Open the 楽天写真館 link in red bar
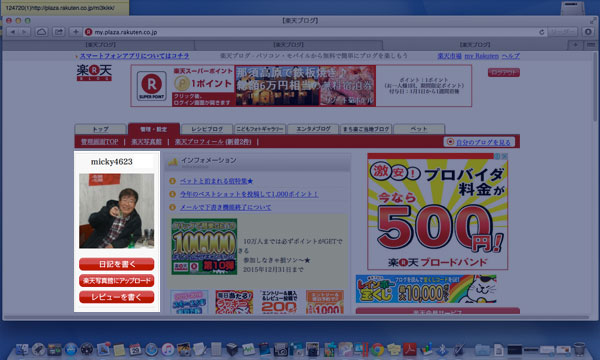 (x=146, y=142)
